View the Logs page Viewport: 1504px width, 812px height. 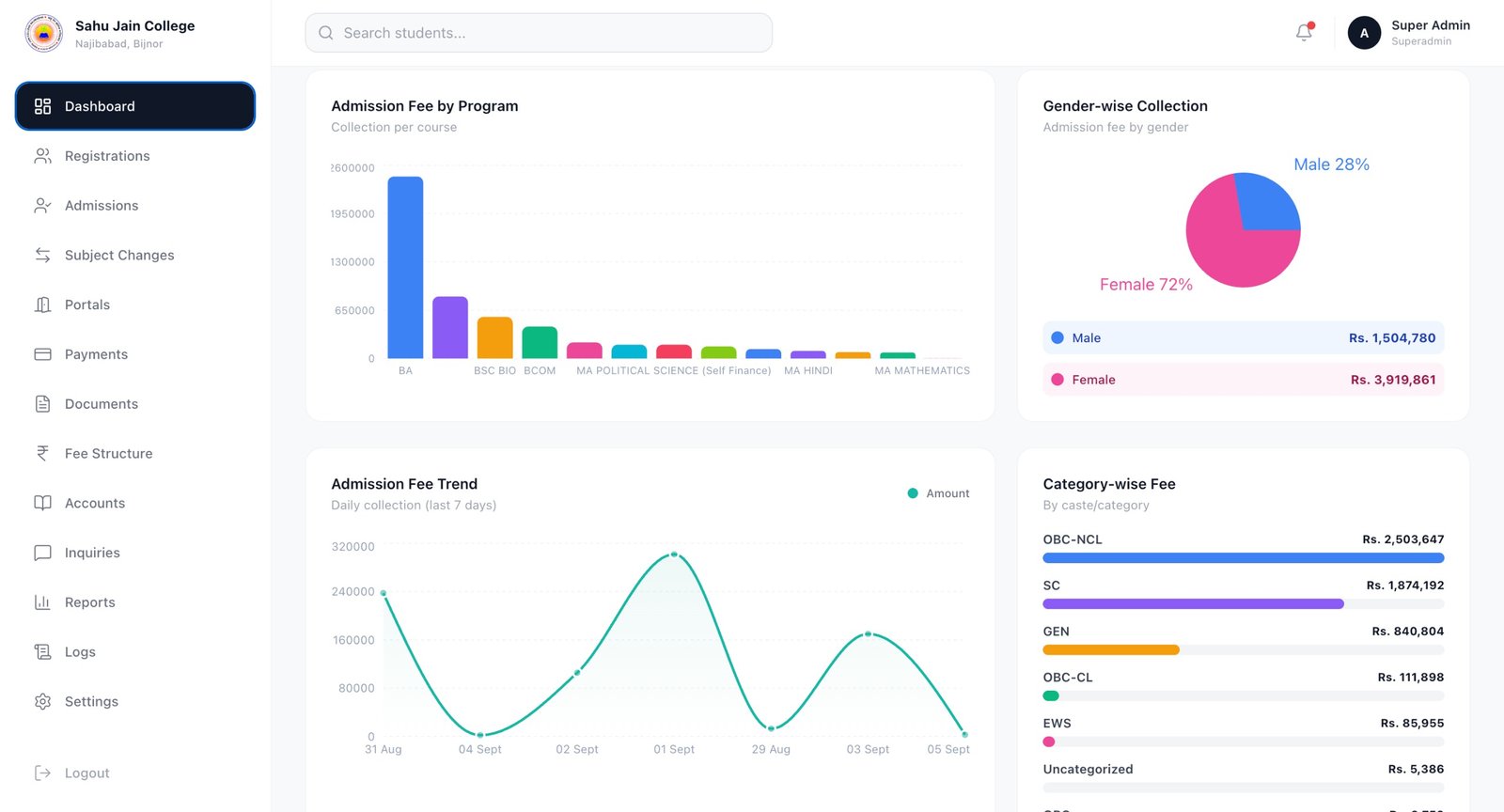coord(135,652)
